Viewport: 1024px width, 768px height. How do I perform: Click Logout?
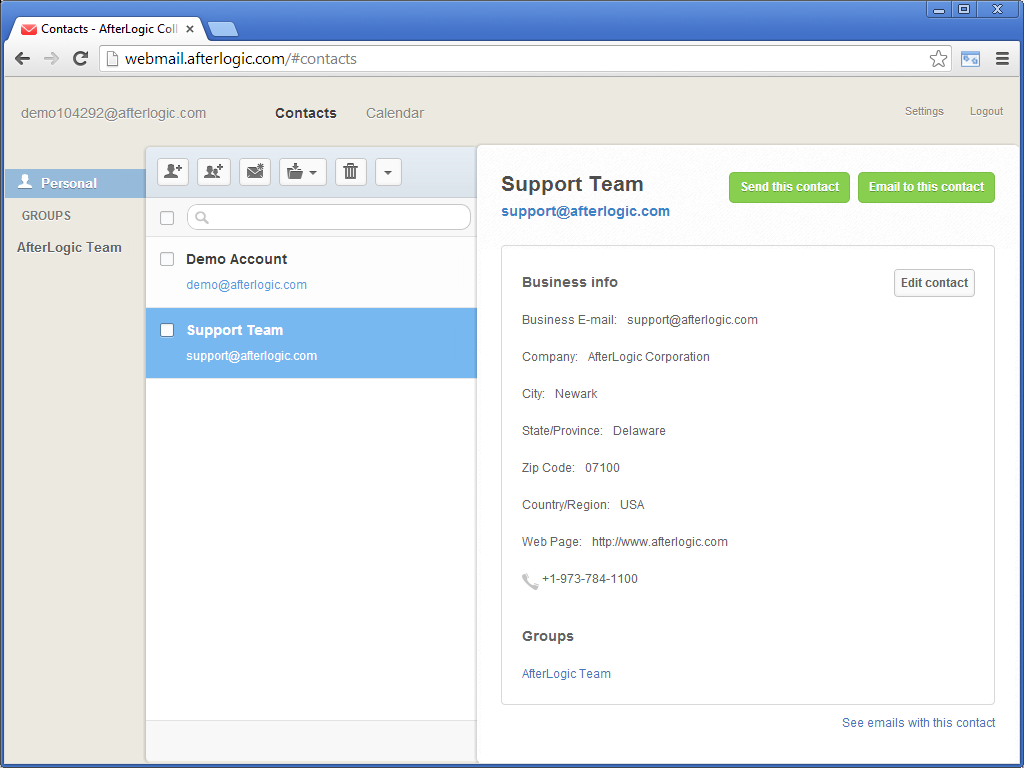pyautogui.click(x=986, y=111)
